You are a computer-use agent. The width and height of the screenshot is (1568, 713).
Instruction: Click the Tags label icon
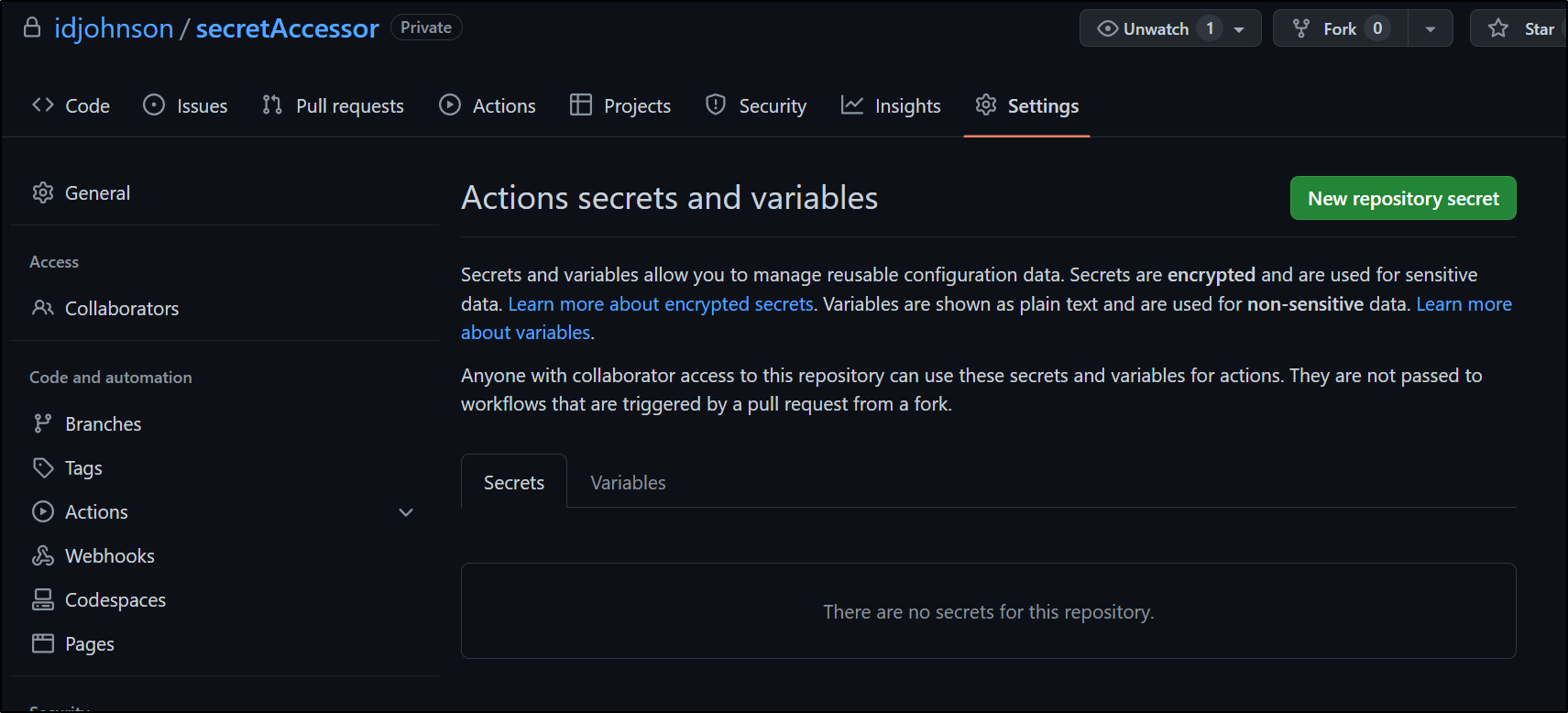point(43,467)
